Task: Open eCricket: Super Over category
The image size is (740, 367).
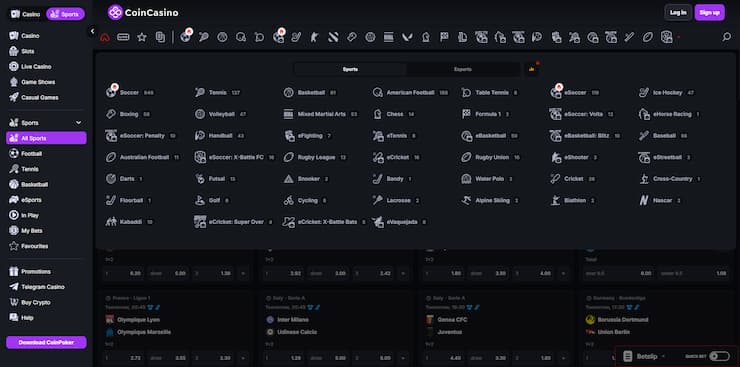Action: pyautogui.click(x=234, y=222)
